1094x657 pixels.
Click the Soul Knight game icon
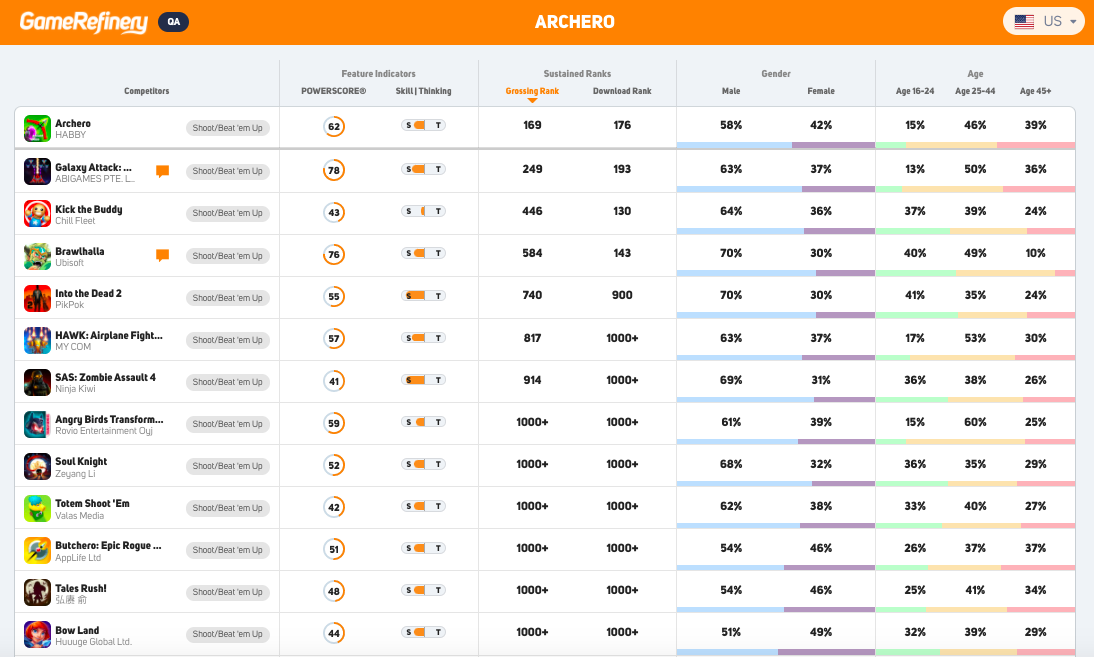pos(38,467)
